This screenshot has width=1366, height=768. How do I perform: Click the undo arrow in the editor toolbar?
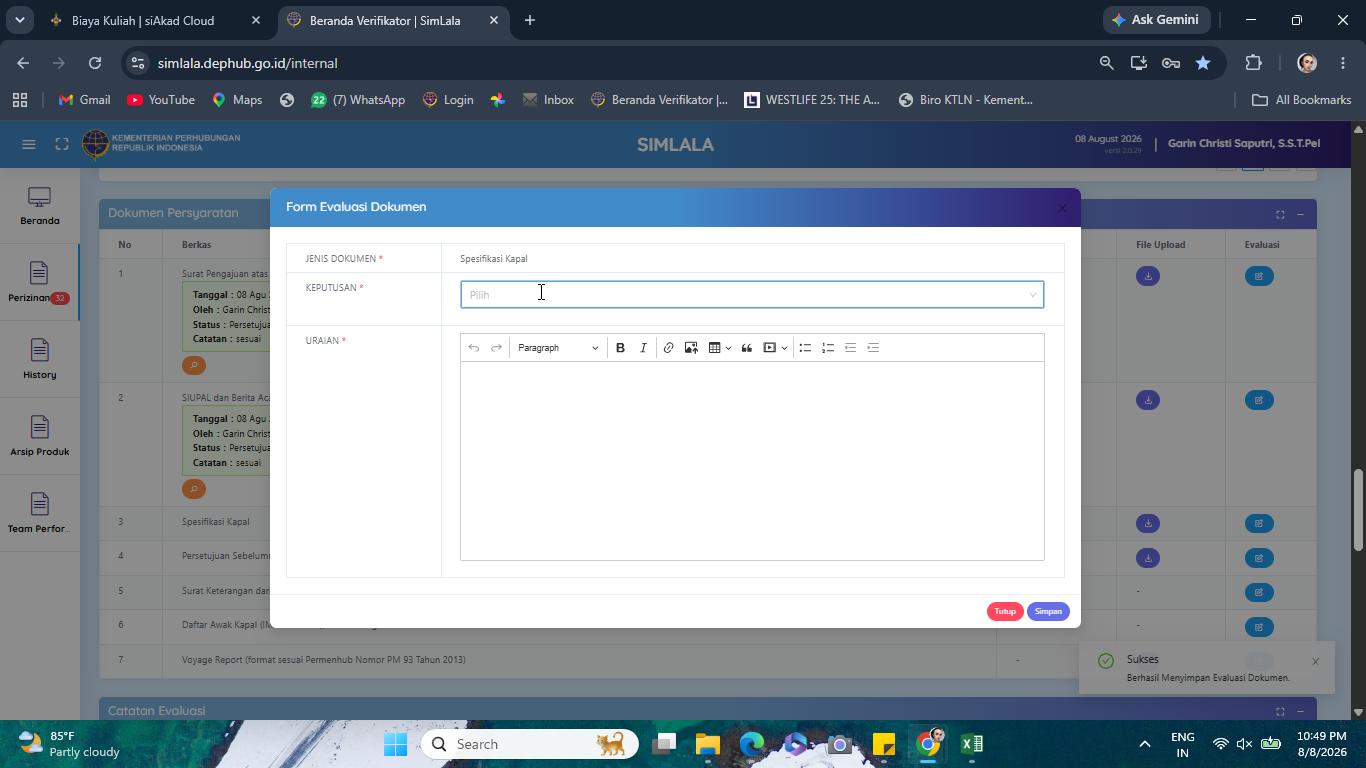click(x=474, y=348)
